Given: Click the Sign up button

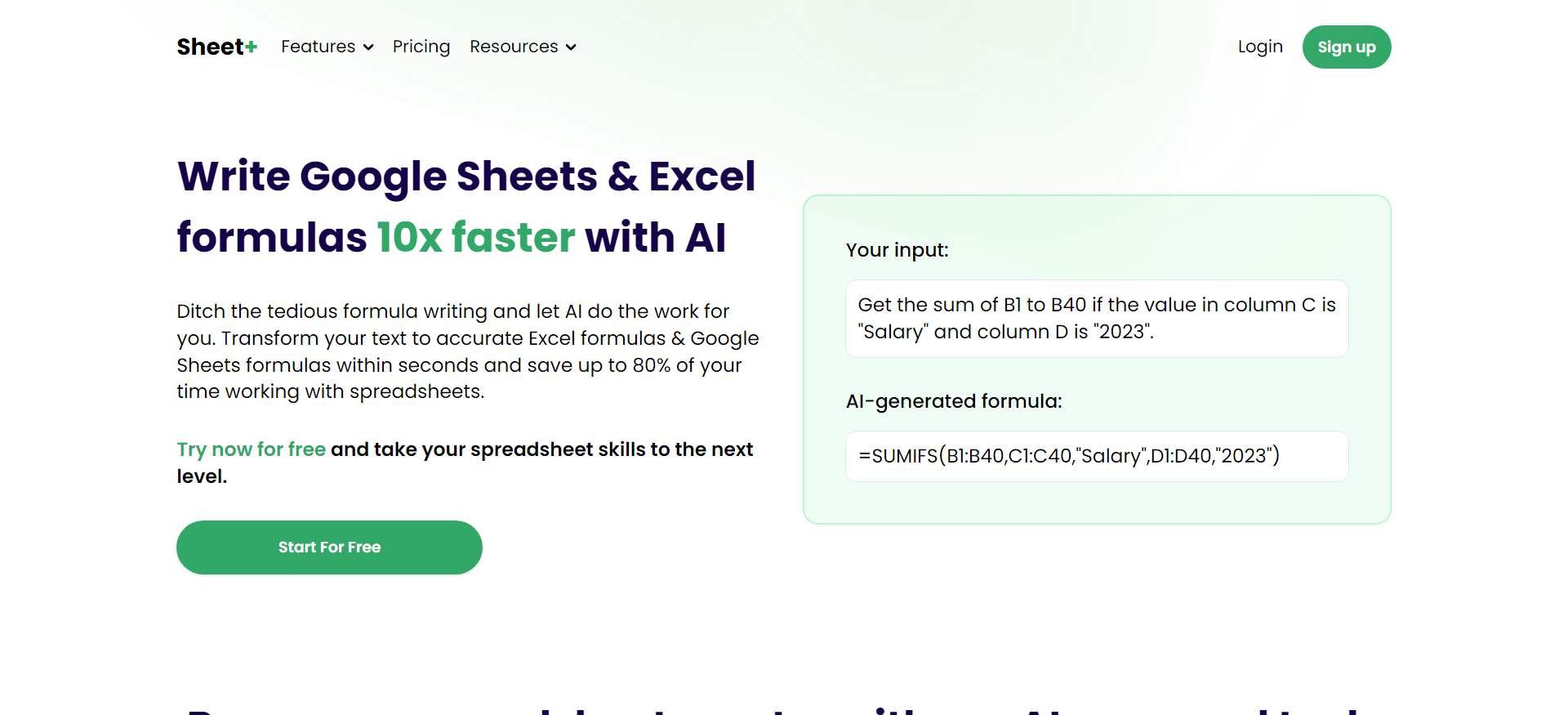Looking at the screenshot, I should [1346, 47].
